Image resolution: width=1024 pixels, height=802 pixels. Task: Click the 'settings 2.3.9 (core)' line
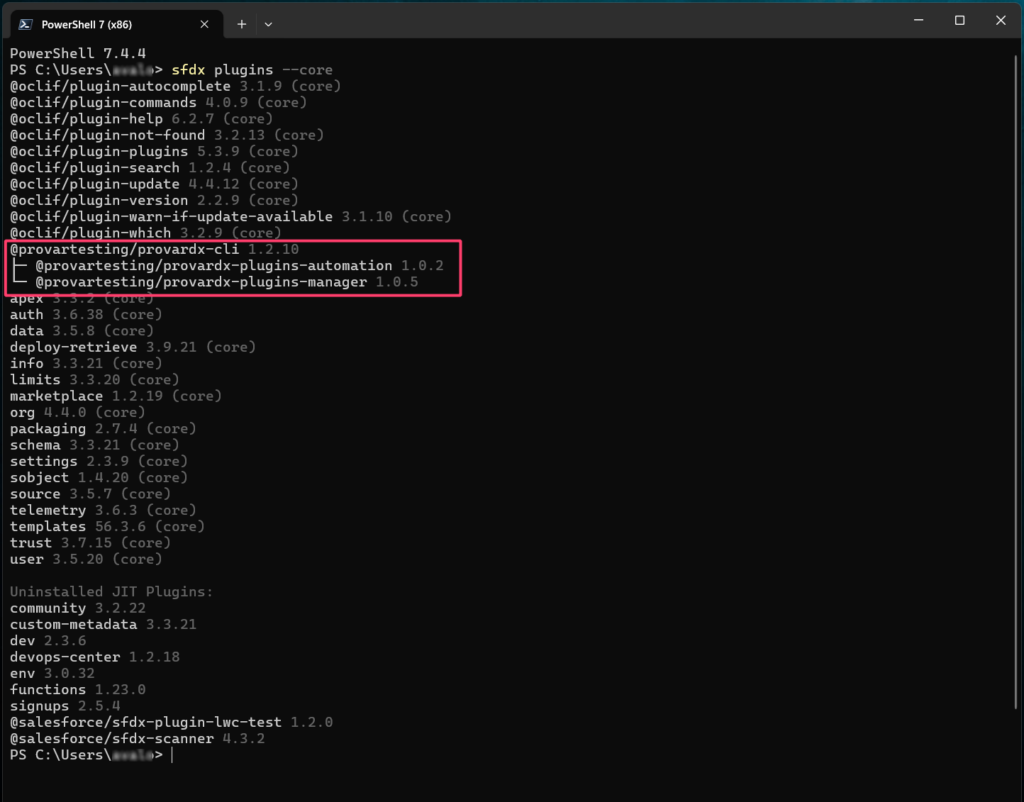pyautogui.click(x=99, y=462)
